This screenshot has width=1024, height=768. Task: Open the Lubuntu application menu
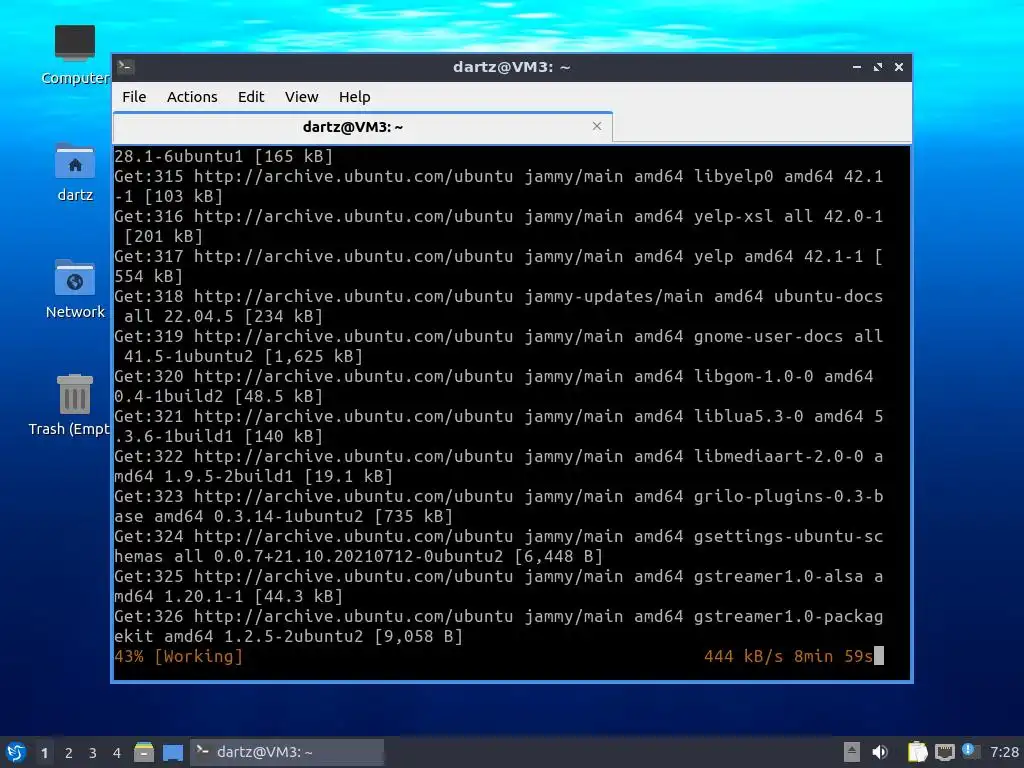click(x=15, y=752)
